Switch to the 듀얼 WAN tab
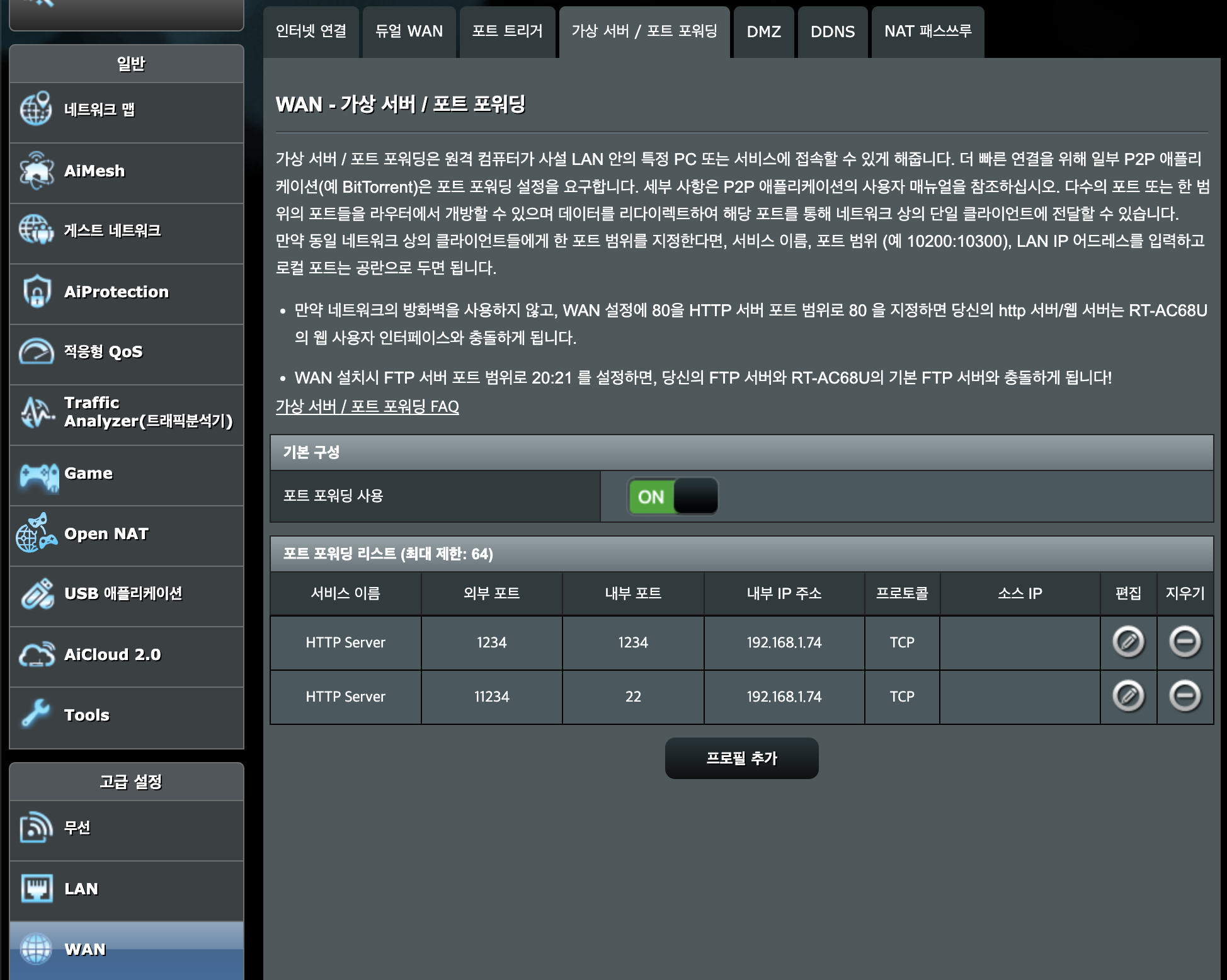The image size is (1227, 980). [409, 31]
